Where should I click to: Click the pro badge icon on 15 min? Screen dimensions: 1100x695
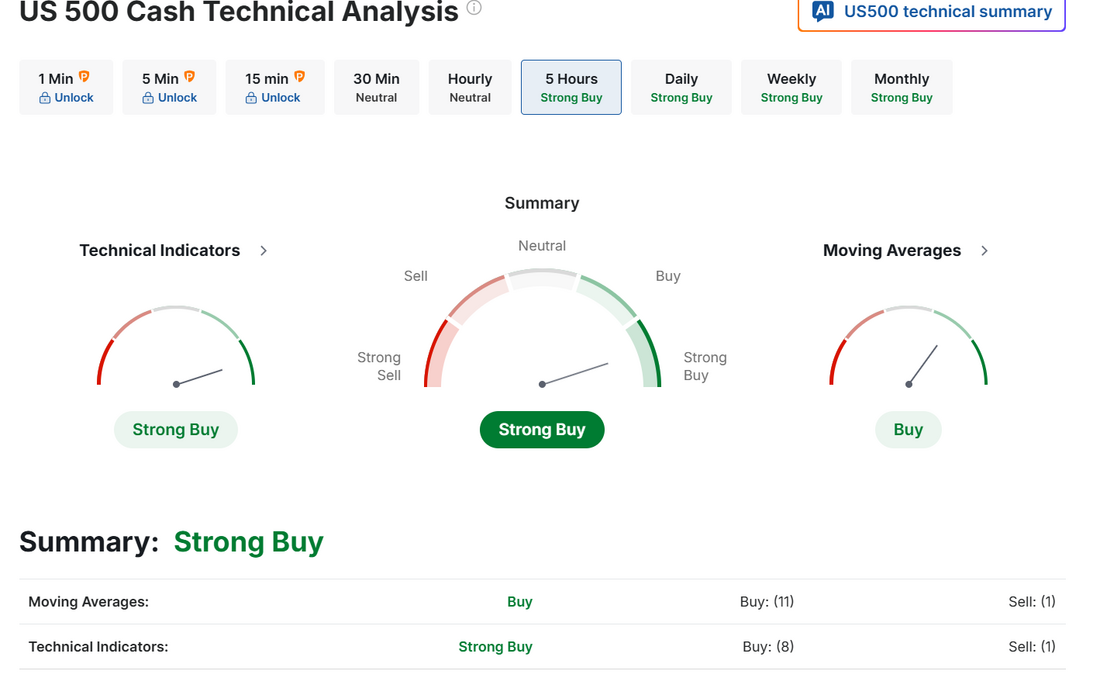(x=300, y=76)
